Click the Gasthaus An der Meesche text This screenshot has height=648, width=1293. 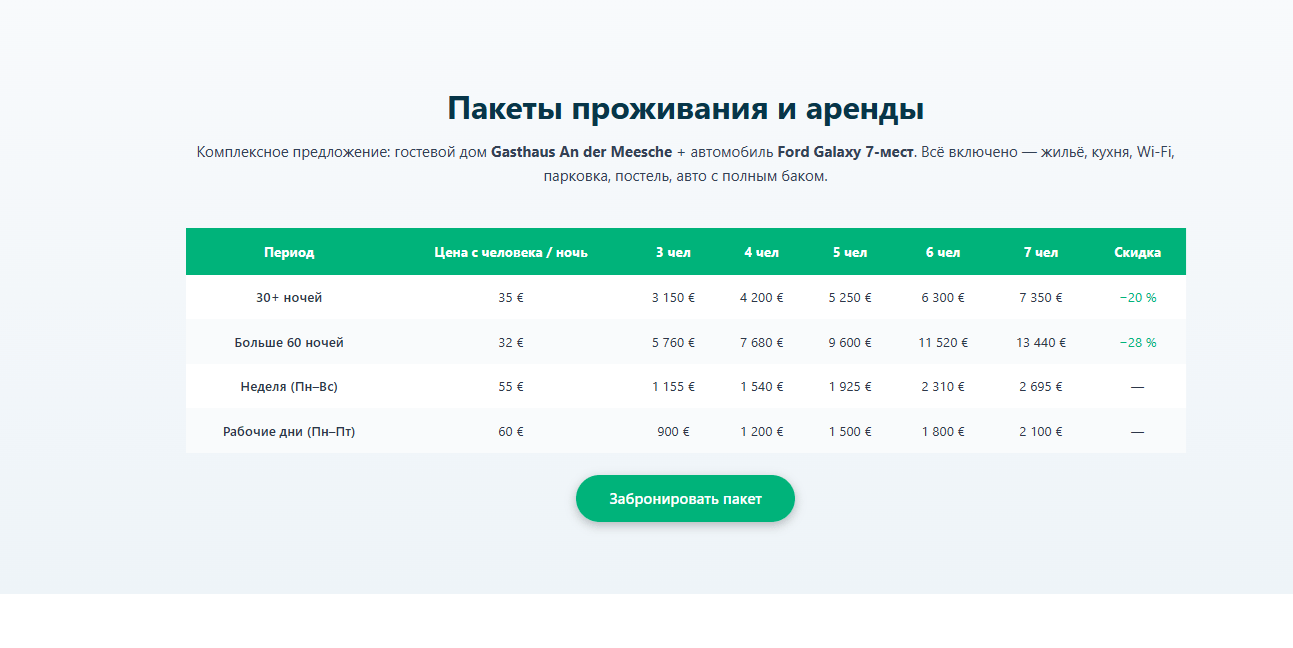coord(581,152)
